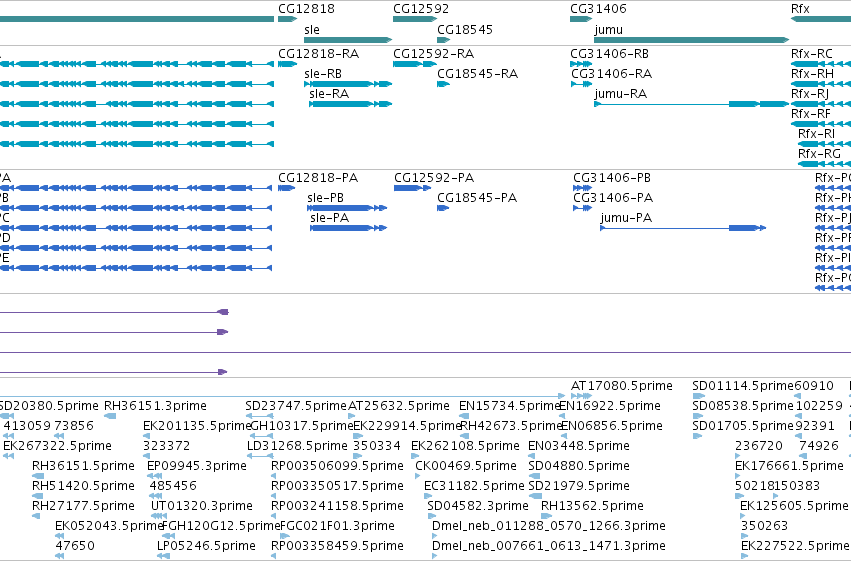This screenshot has width=851, height=561.
Task: Select transcript Rfx-RF
Action: (810, 114)
